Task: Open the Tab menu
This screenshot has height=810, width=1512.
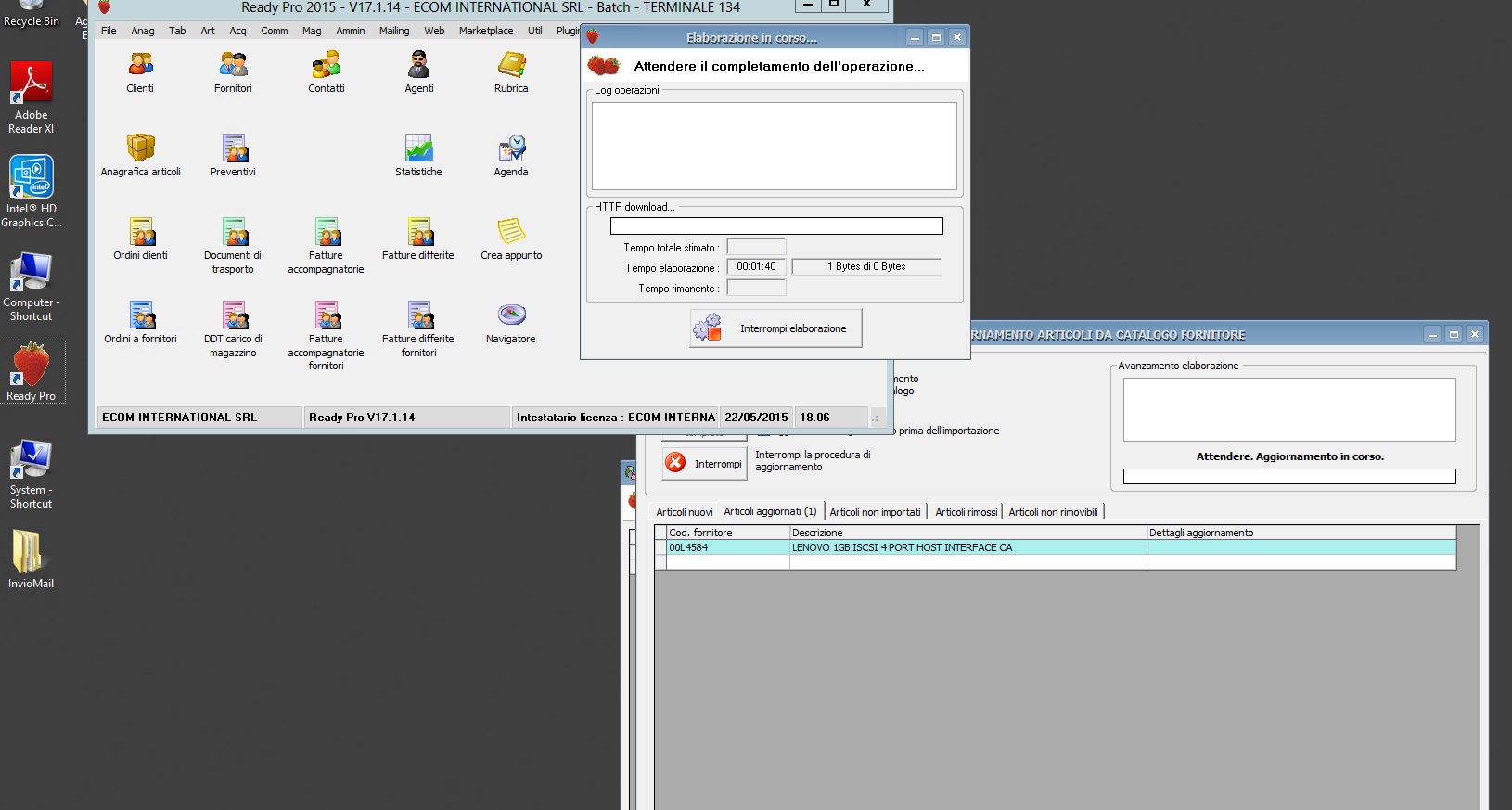Action: [177, 31]
